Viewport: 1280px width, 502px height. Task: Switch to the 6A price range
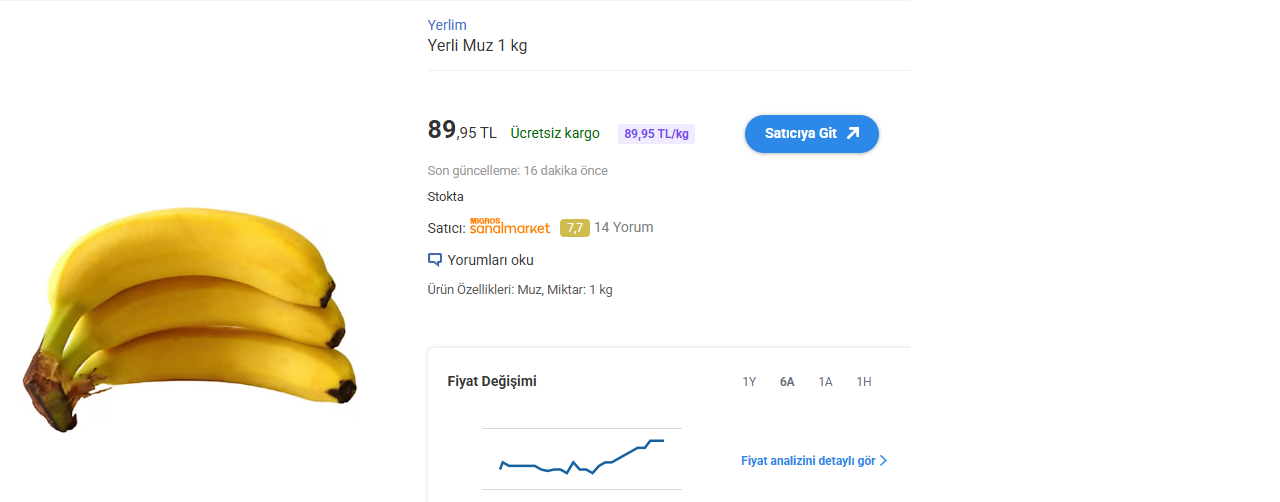tap(788, 382)
